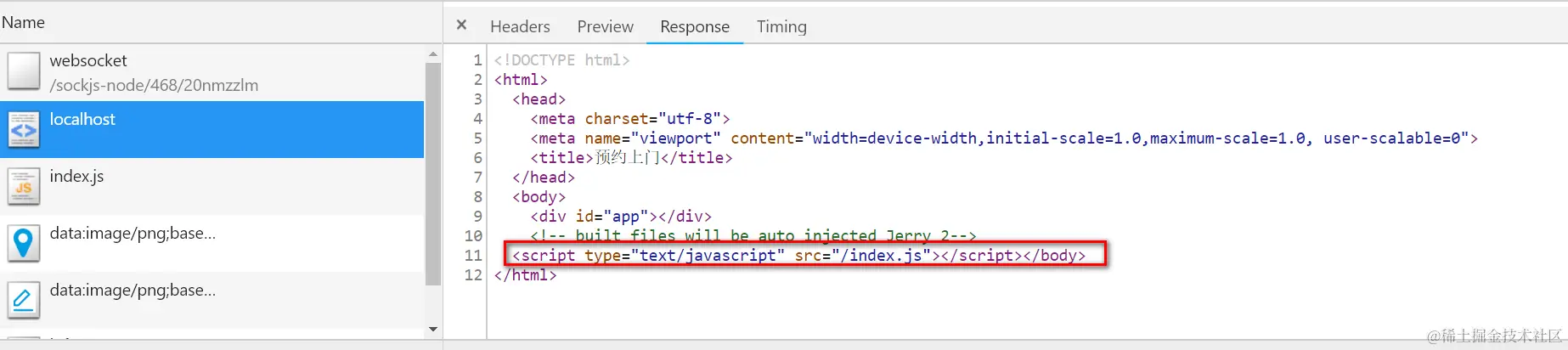
Task: Click the /sockjs-node/468/20nmzzlm path text
Action: [x=154, y=85]
